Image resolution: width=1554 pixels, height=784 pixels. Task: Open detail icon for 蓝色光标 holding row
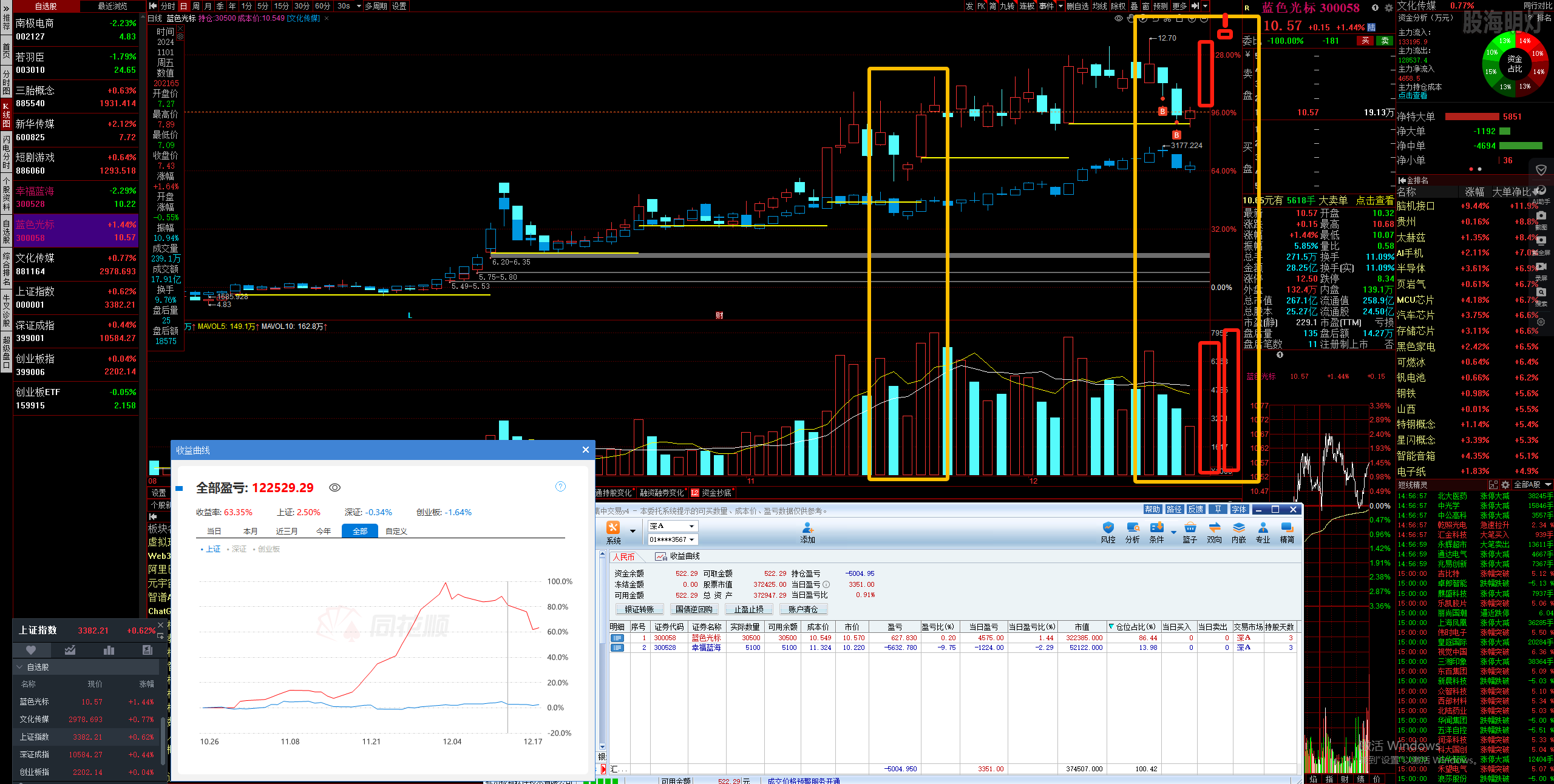(617, 638)
